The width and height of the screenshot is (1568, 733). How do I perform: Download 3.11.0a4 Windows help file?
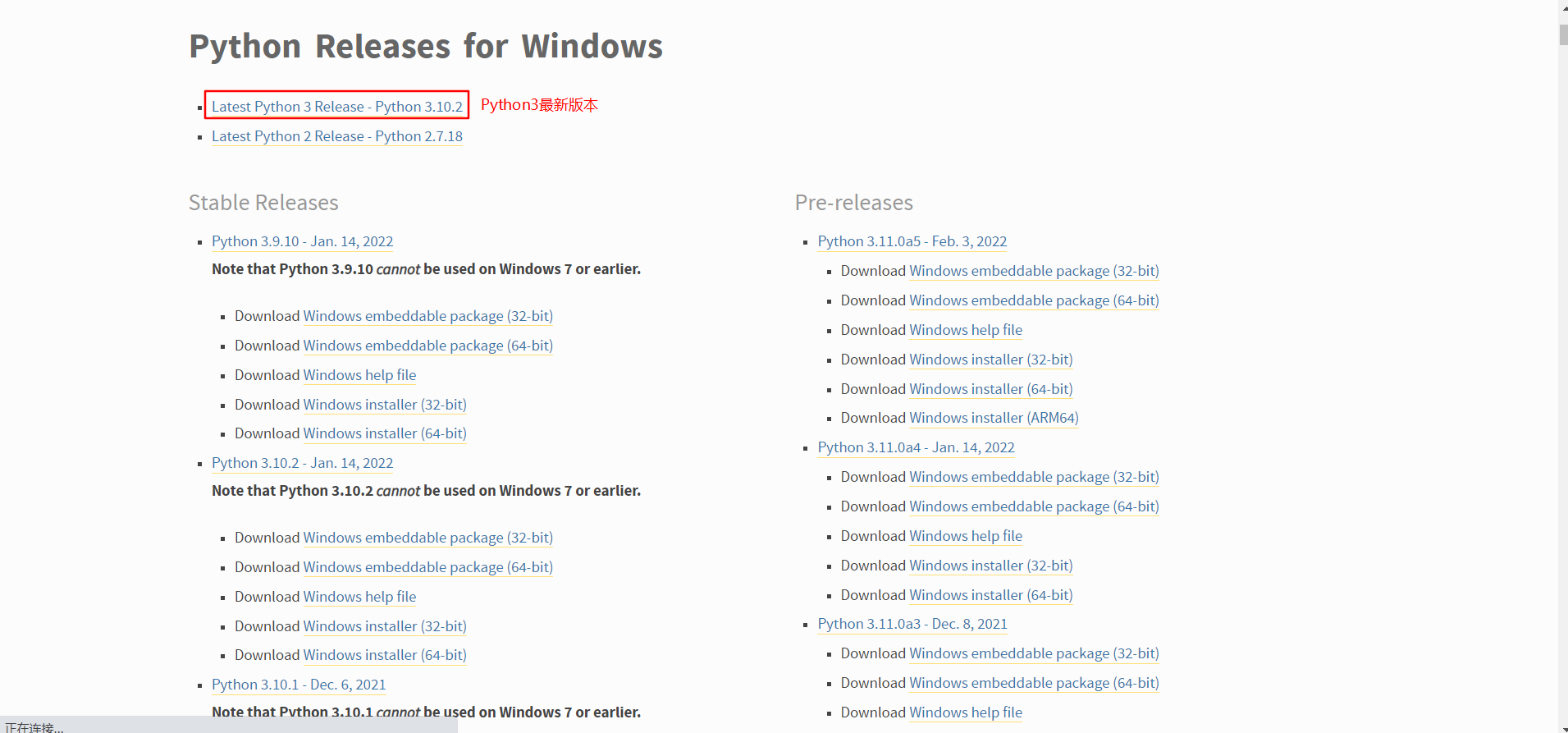pos(966,536)
